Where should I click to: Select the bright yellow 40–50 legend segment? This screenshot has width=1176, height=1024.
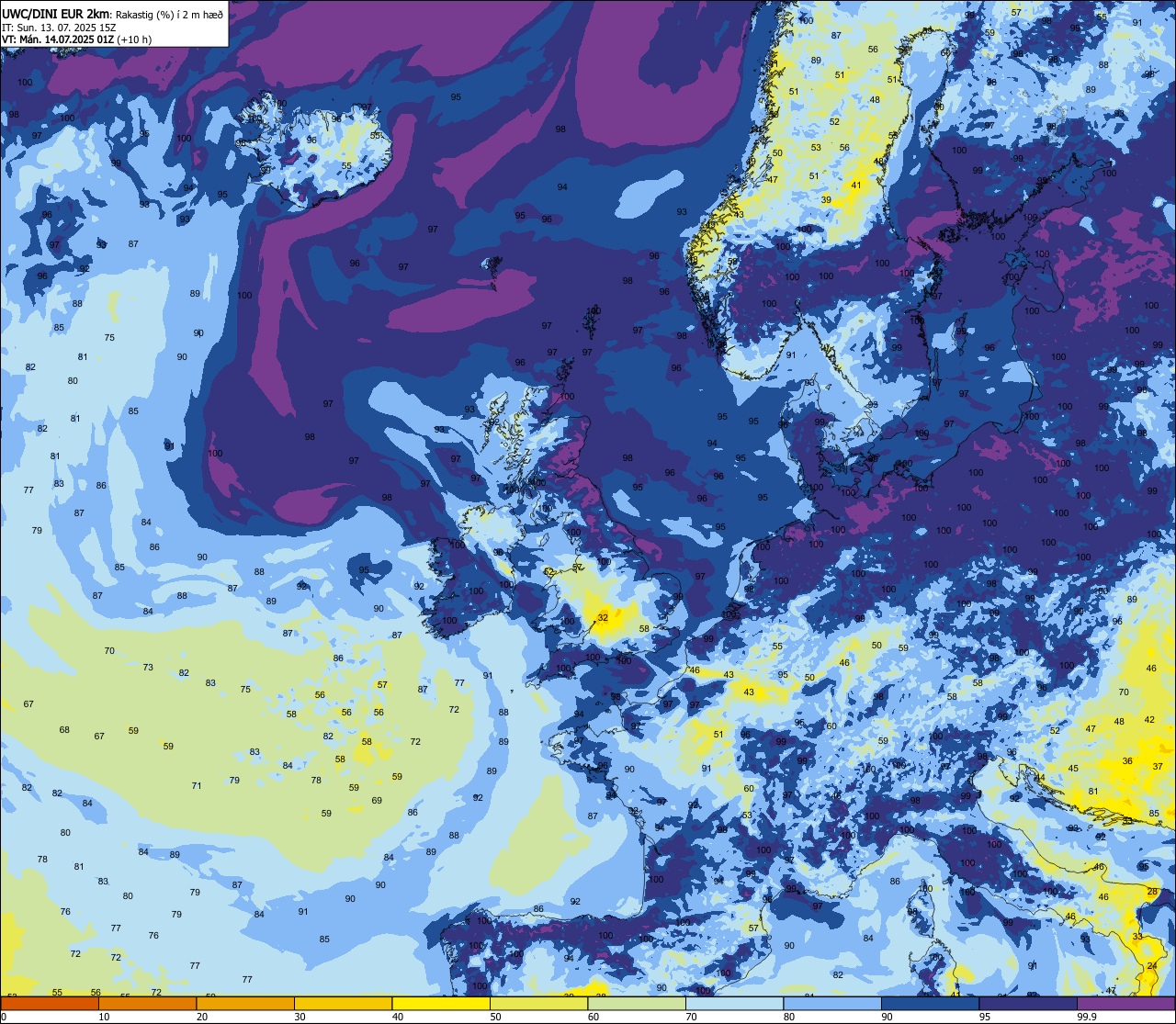[441, 1003]
